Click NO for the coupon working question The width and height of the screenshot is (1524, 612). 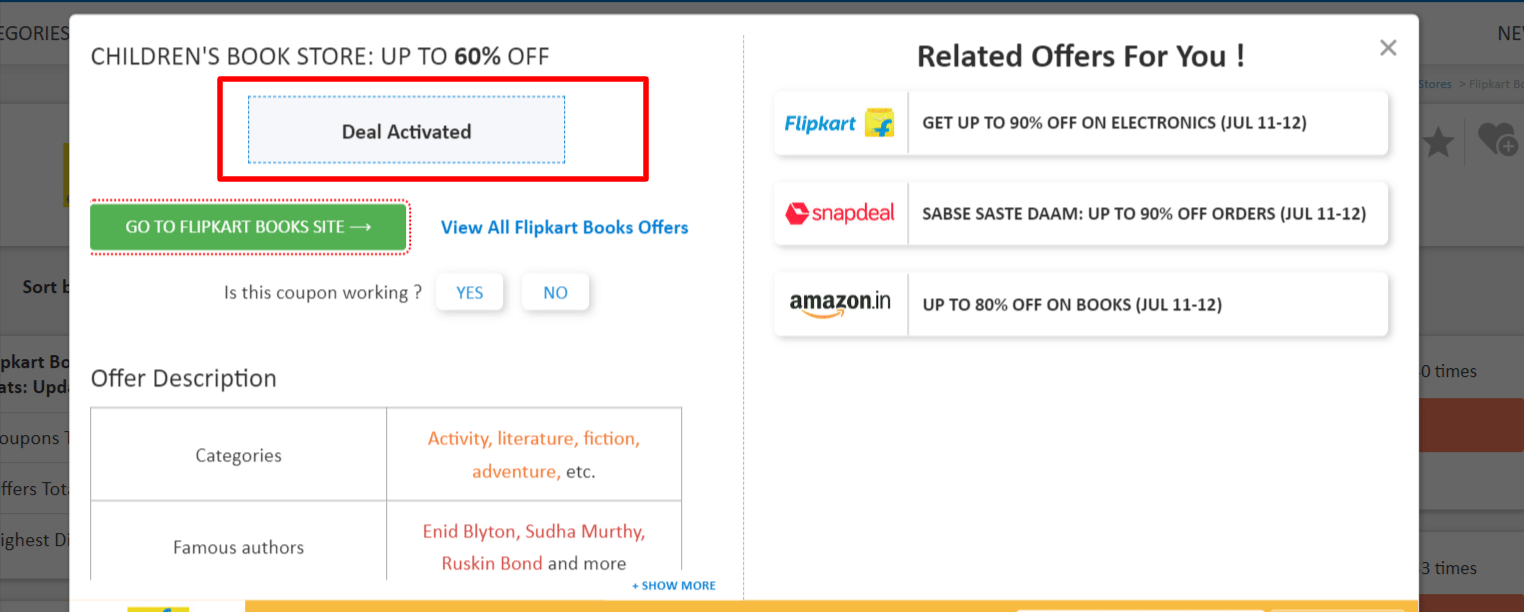(x=555, y=291)
